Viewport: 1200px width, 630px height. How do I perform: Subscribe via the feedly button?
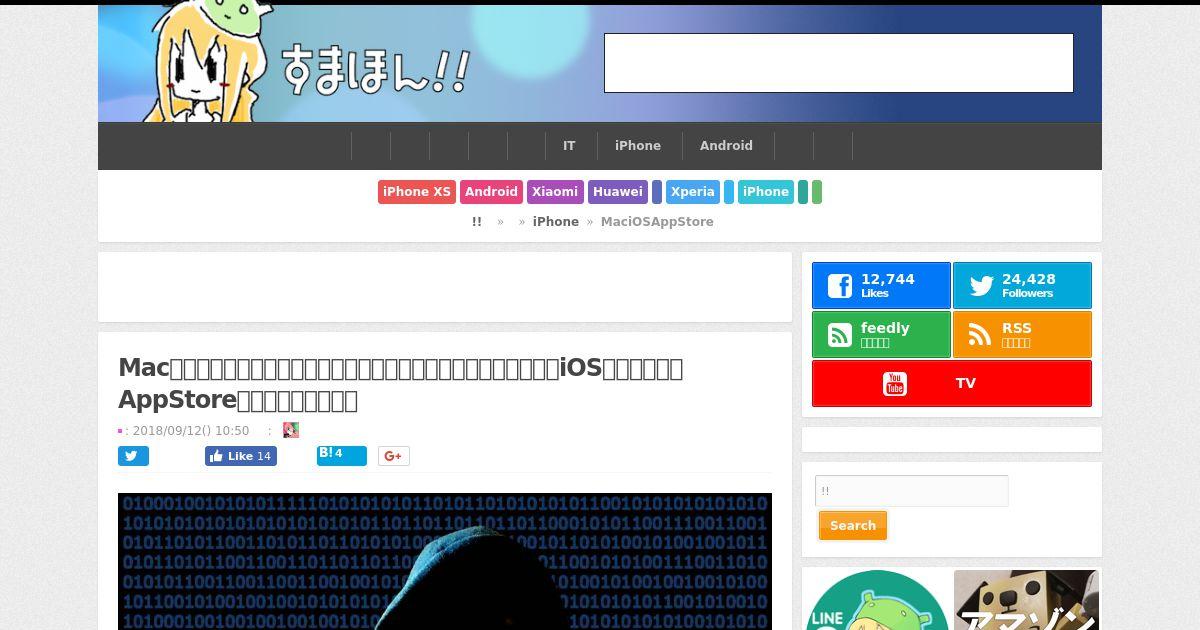click(x=881, y=335)
